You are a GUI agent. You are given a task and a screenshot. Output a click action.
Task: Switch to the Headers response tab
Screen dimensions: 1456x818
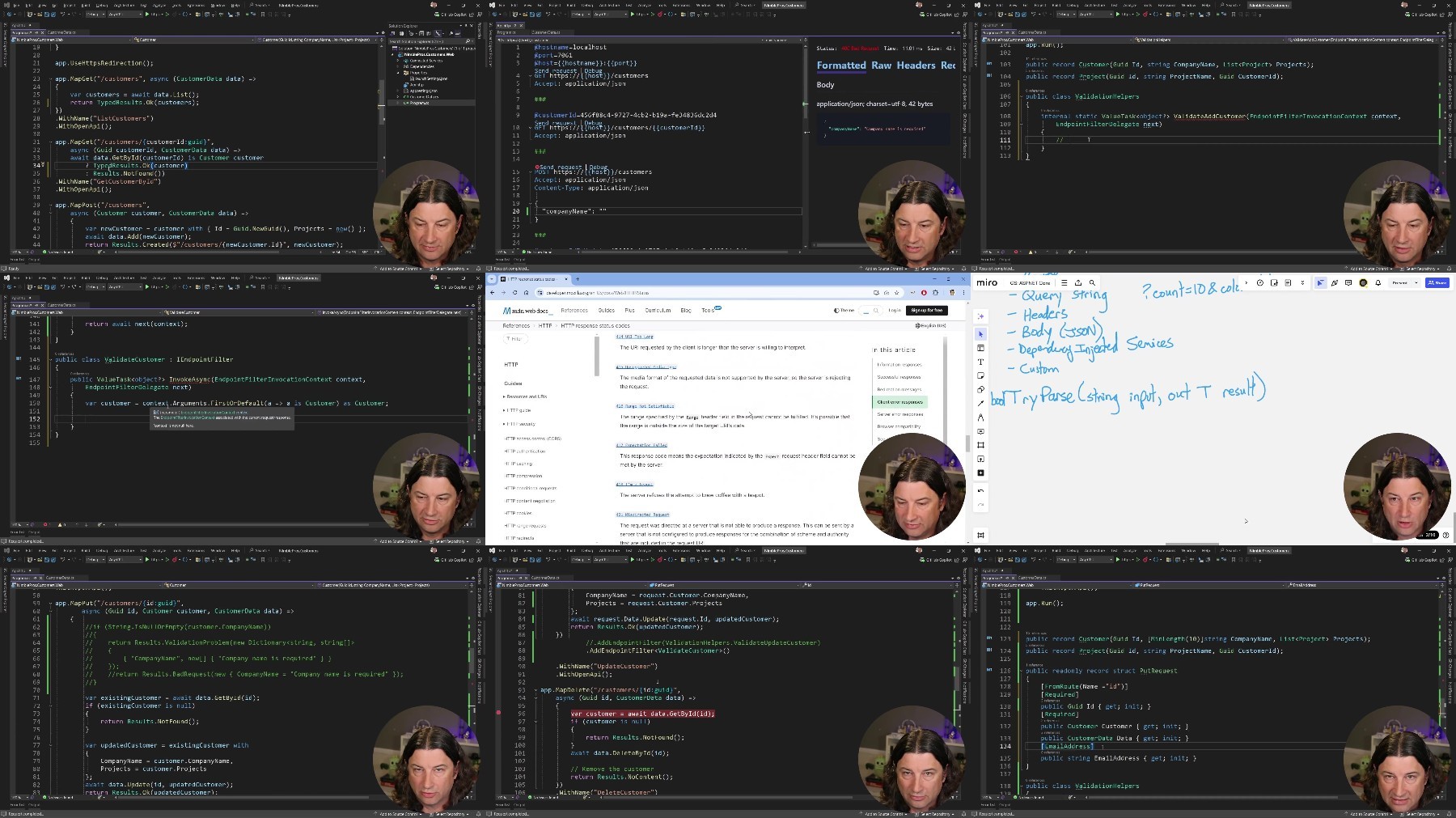pyautogui.click(x=916, y=66)
